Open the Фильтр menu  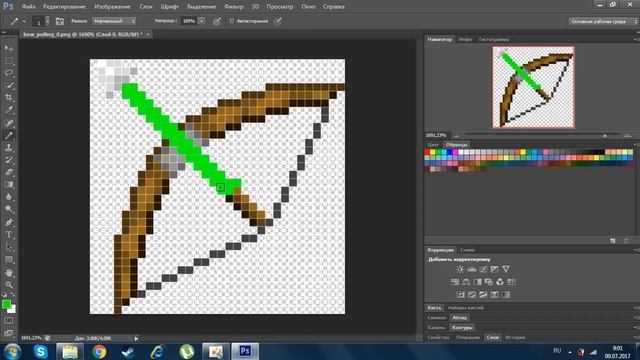(233, 7)
